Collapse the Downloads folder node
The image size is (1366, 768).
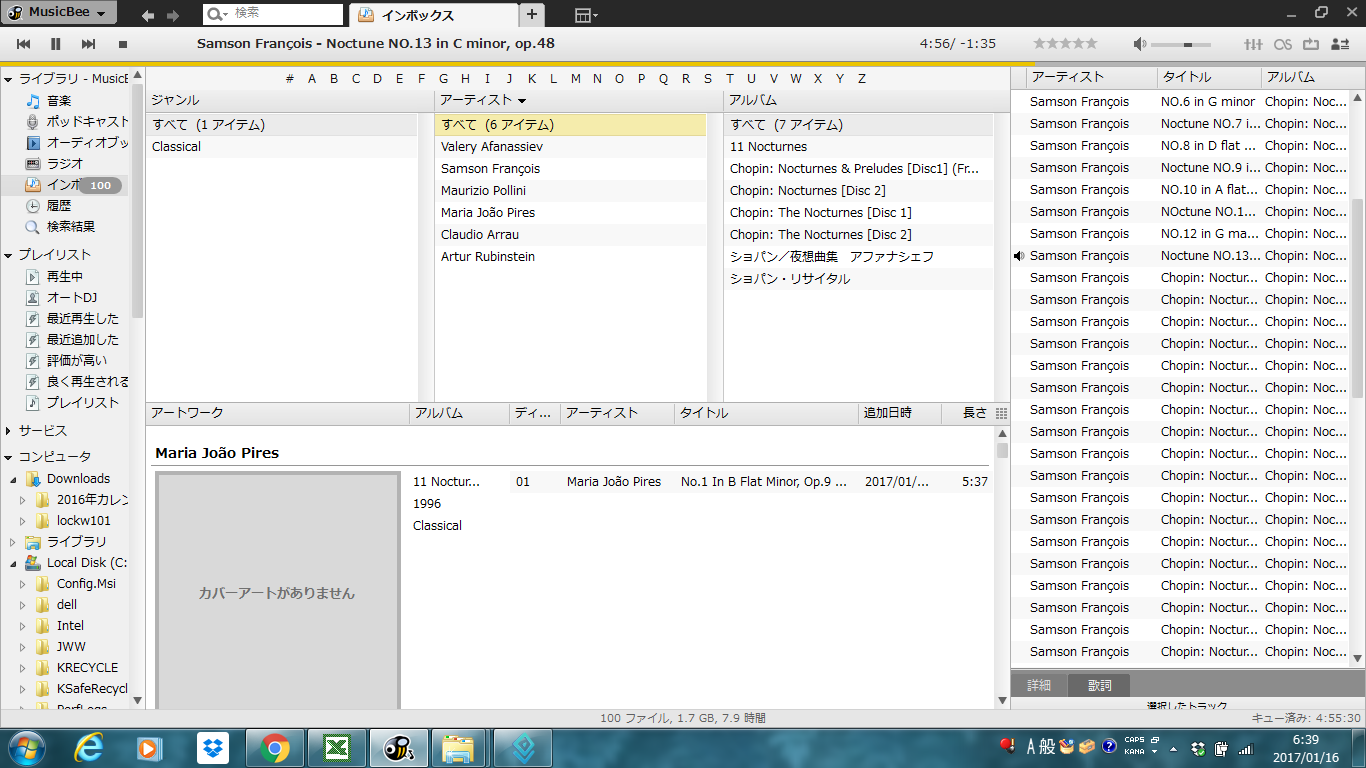(x=13, y=479)
